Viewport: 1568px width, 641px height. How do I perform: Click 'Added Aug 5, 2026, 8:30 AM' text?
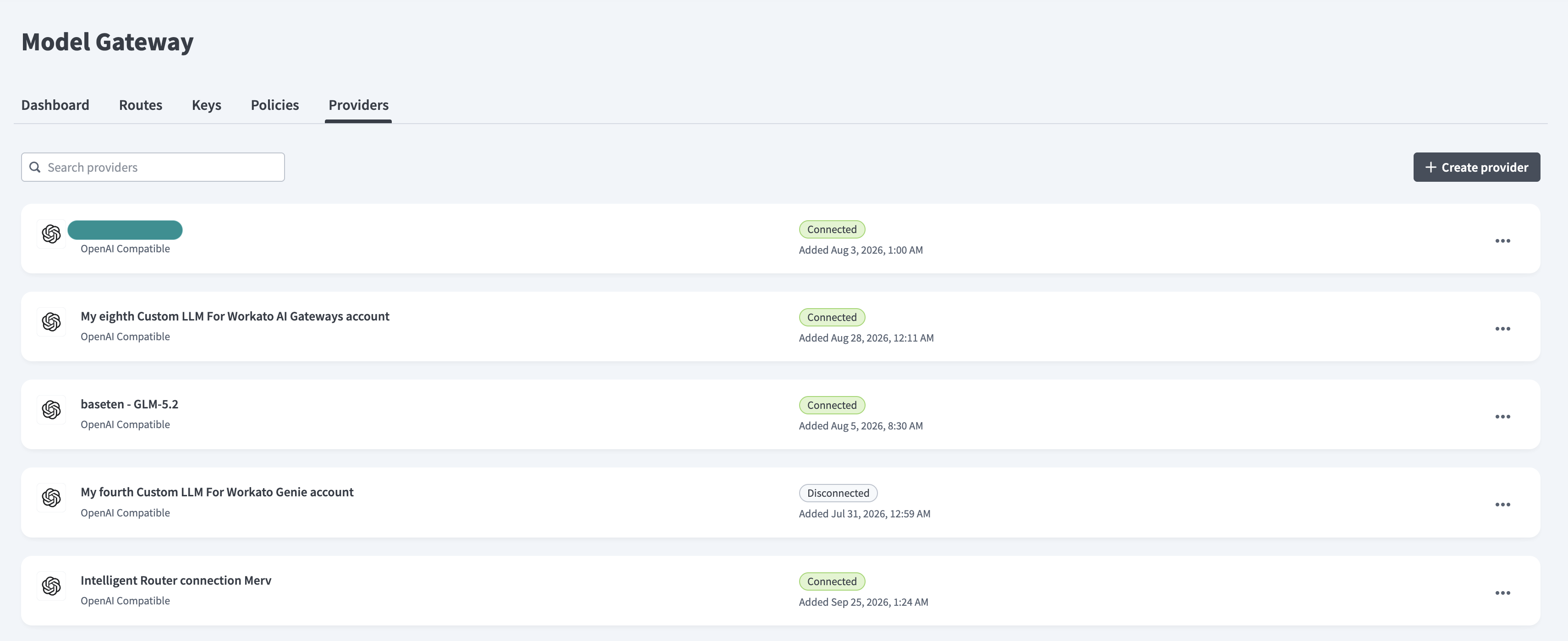point(861,426)
